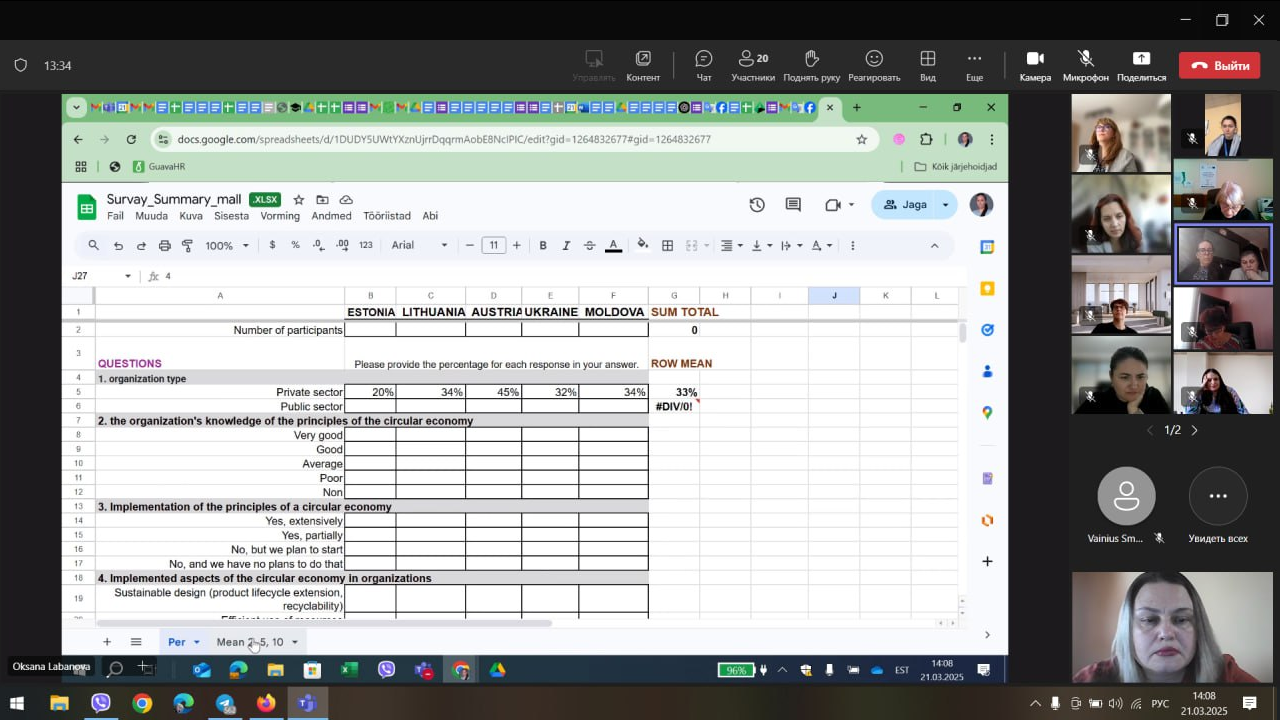Pick the cell fill color bucket
This screenshot has height=720, width=1280.
642,246
